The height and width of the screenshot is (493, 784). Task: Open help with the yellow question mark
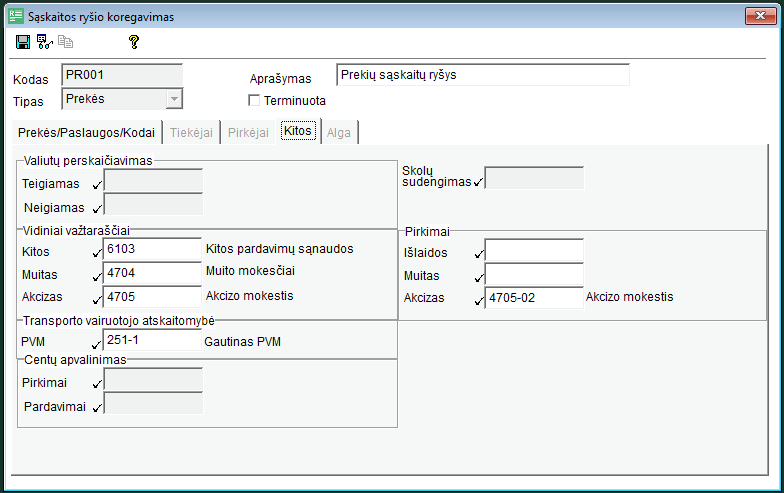coord(134,42)
